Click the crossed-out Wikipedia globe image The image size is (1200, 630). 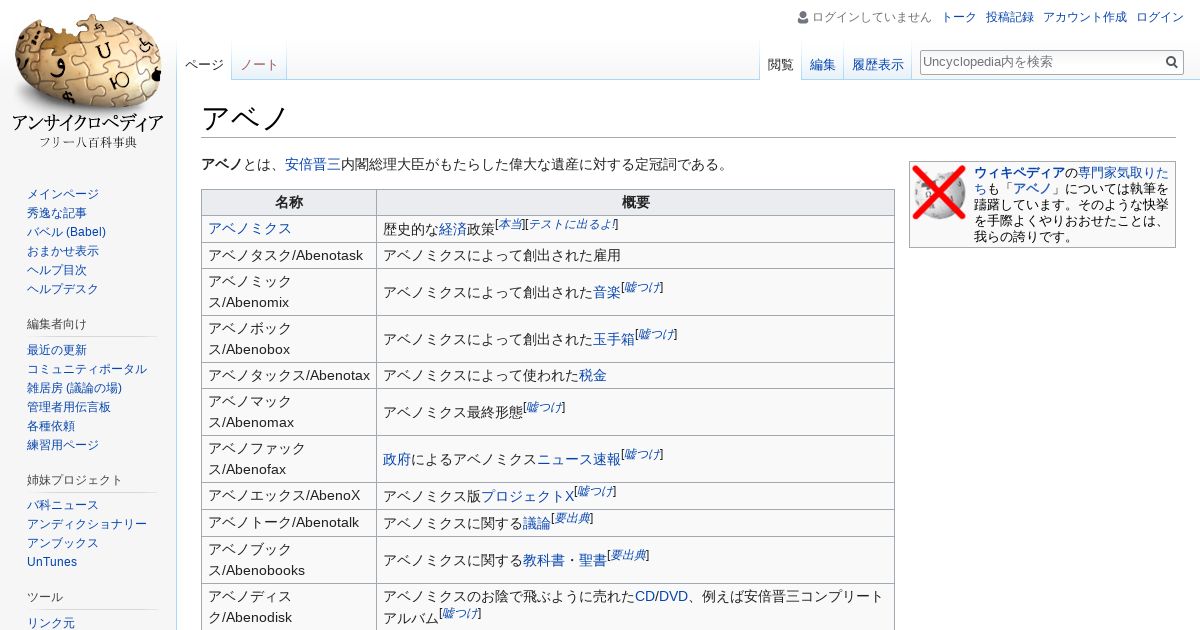coord(939,192)
